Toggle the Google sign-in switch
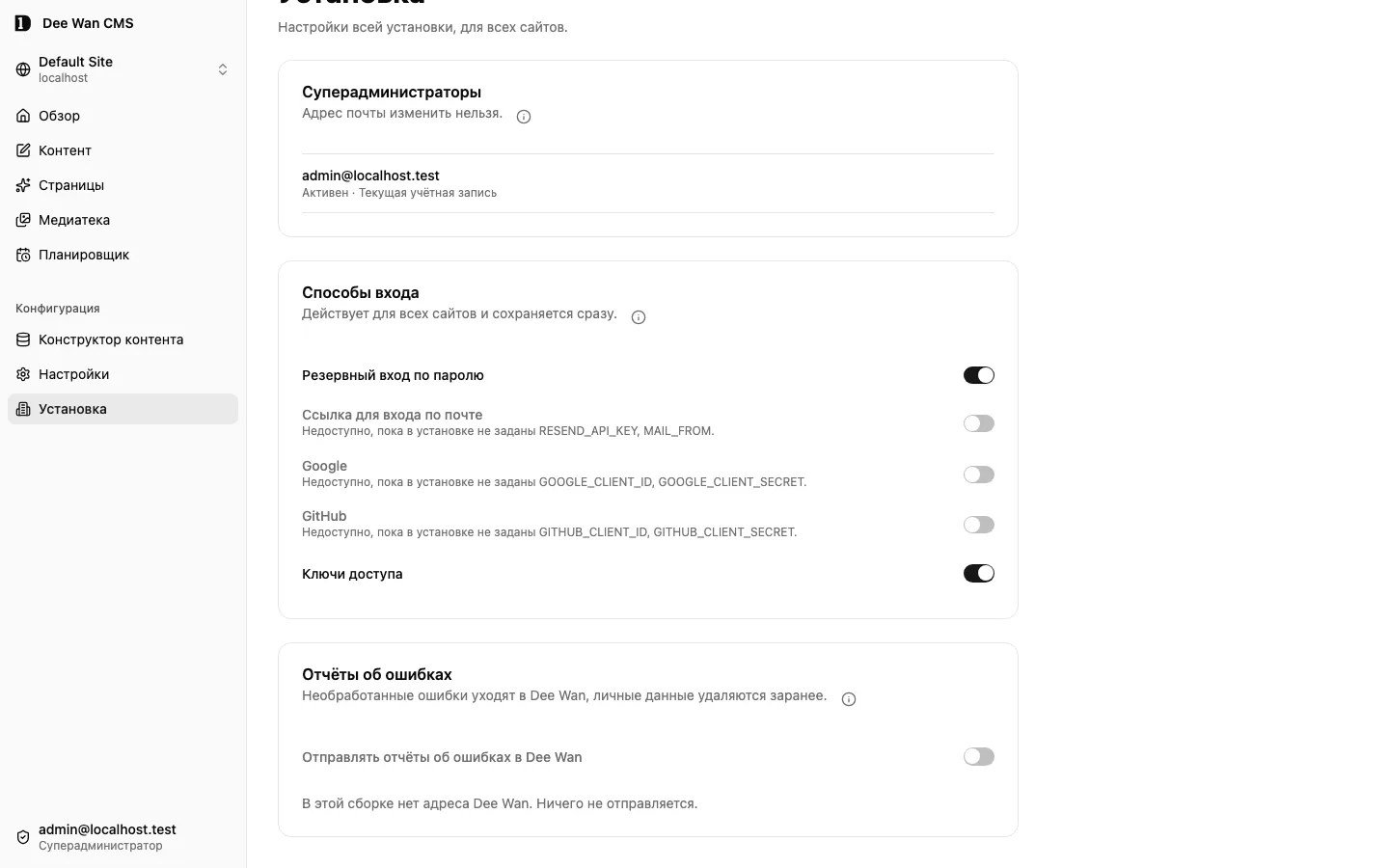Screen dimensions: 1389x868 coord(978,475)
